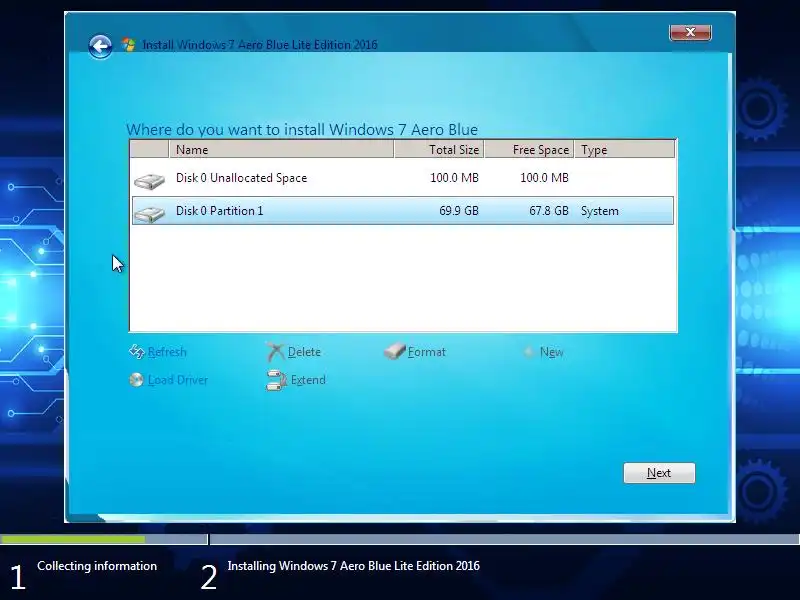Click the Installing Windows 7 step label
Screen dimensions: 800x600
pyautogui.click(x=354, y=566)
